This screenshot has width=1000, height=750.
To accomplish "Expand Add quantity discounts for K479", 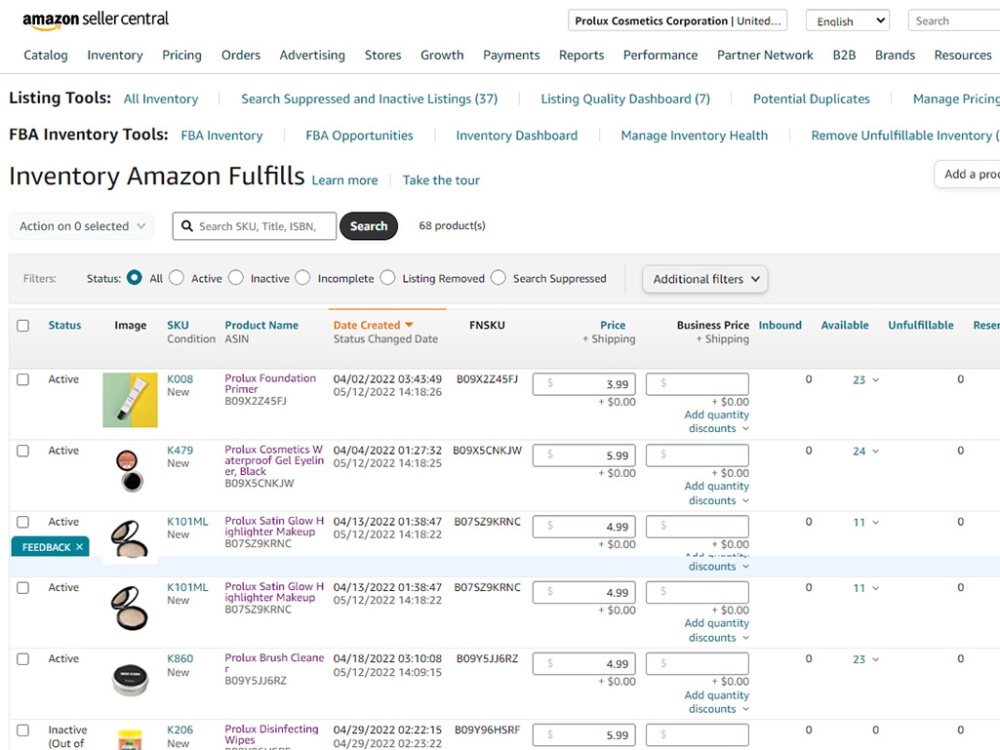I will coord(717,493).
